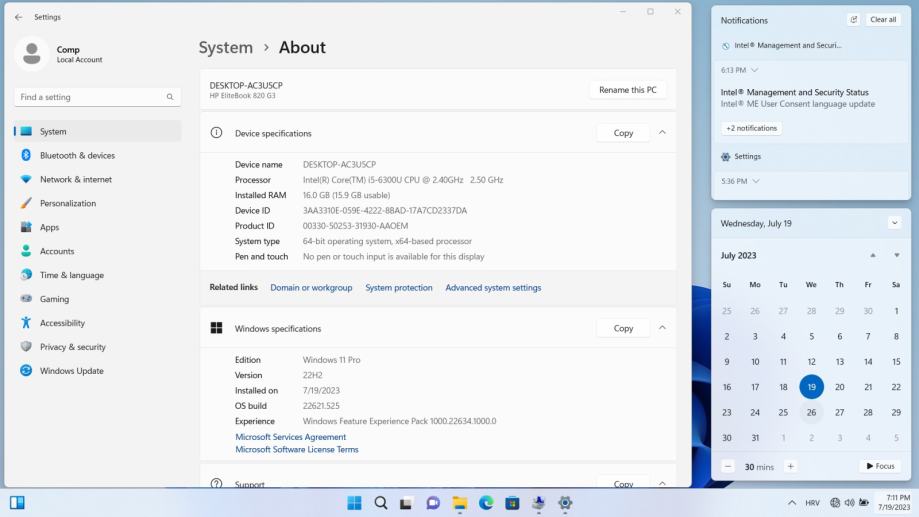Open notification settings icon beside Clear all
The image size is (919, 517).
(x=853, y=20)
